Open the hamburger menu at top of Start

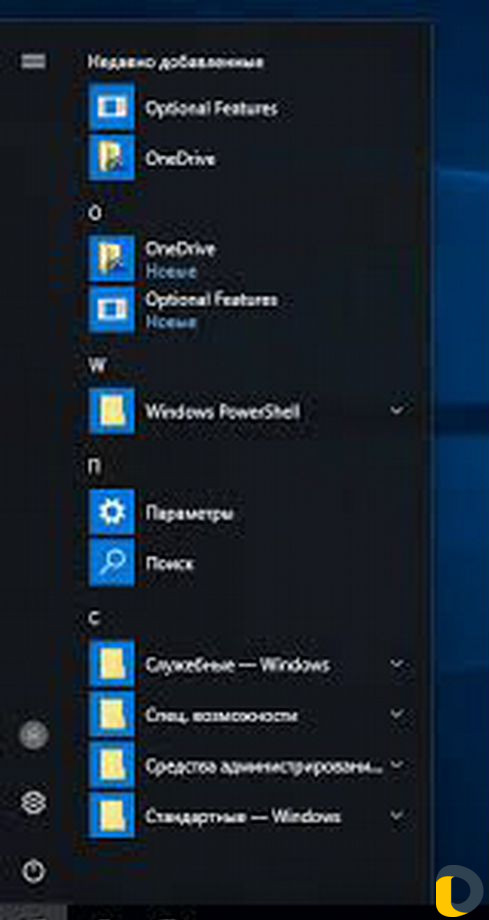[33, 61]
